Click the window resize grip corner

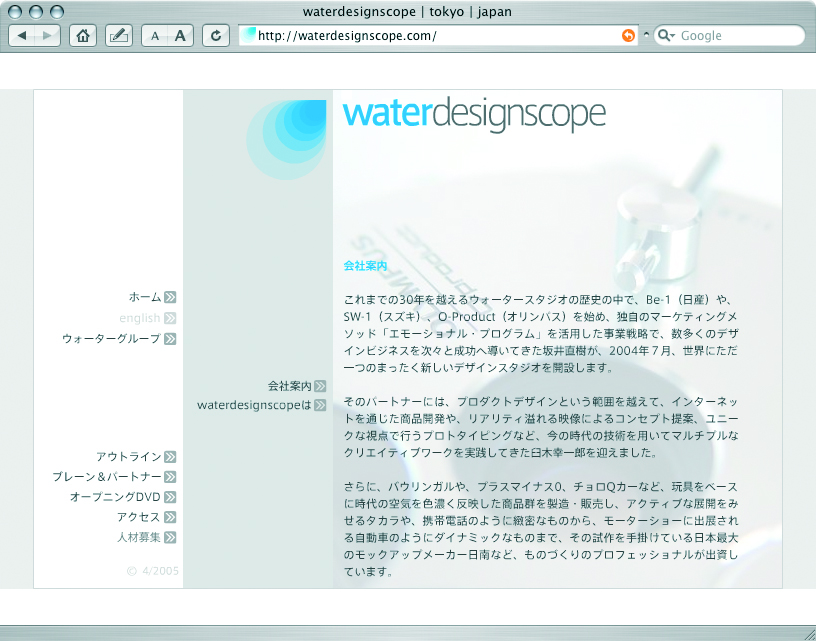pos(808,633)
